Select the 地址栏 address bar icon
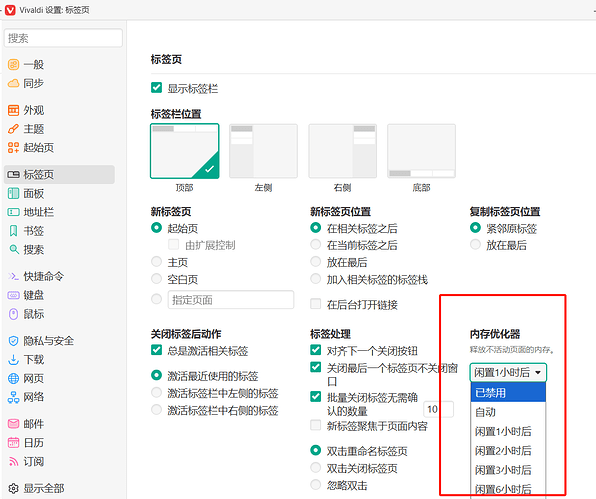This screenshot has width=596, height=499. tap(13, 212)
